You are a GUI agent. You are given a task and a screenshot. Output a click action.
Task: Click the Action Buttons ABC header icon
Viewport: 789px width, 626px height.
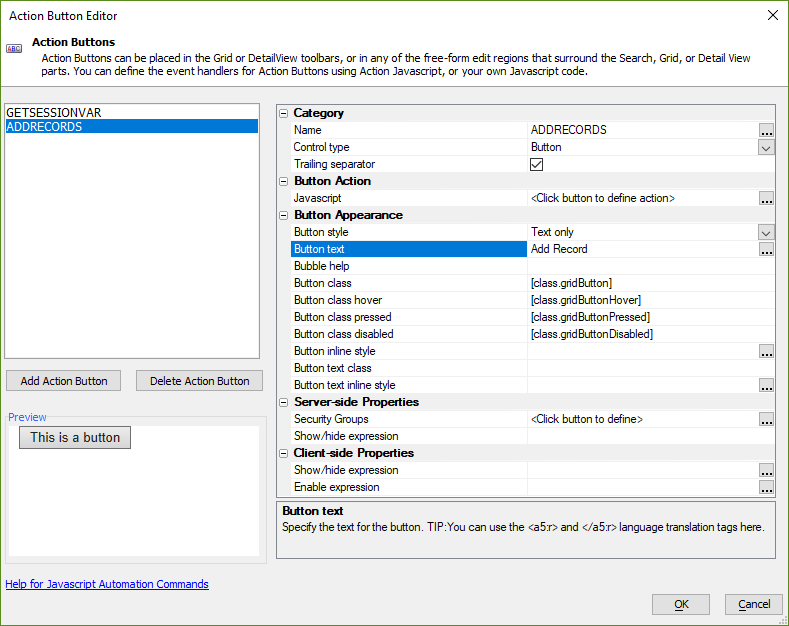[14, 48]
